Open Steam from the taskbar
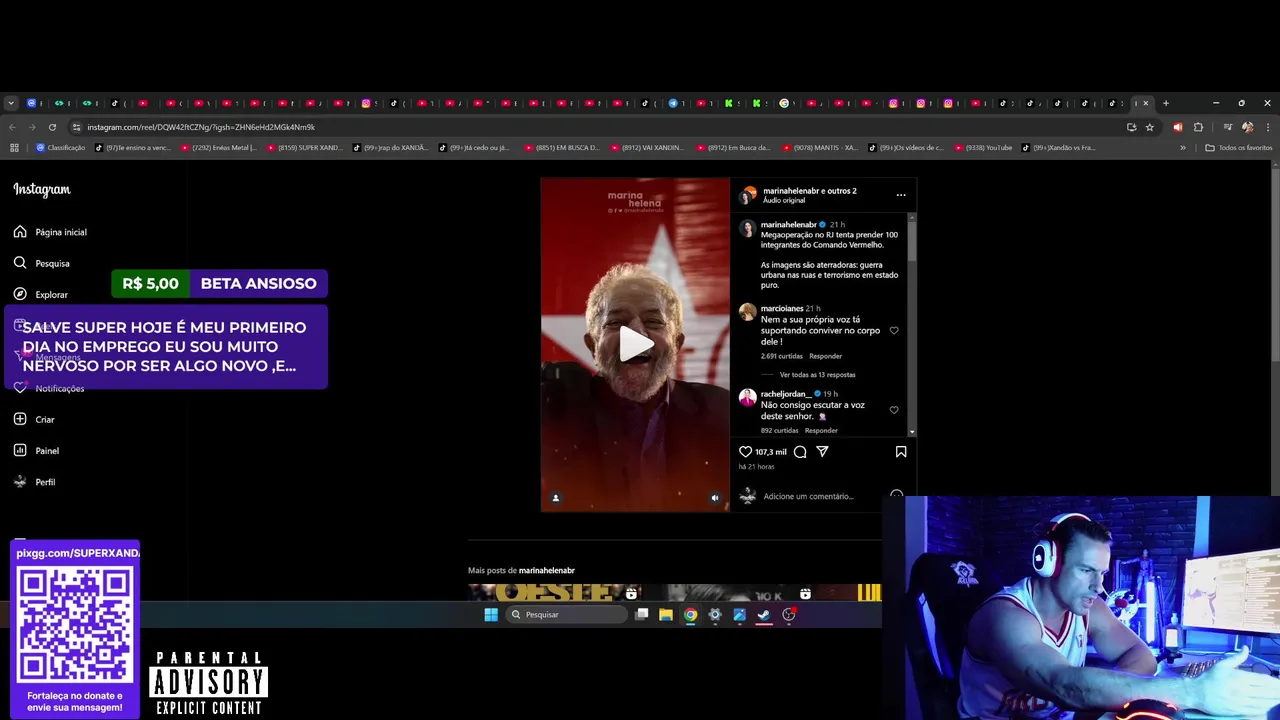The width and height of the screenshot is (1280, 720). pos(764,614)
